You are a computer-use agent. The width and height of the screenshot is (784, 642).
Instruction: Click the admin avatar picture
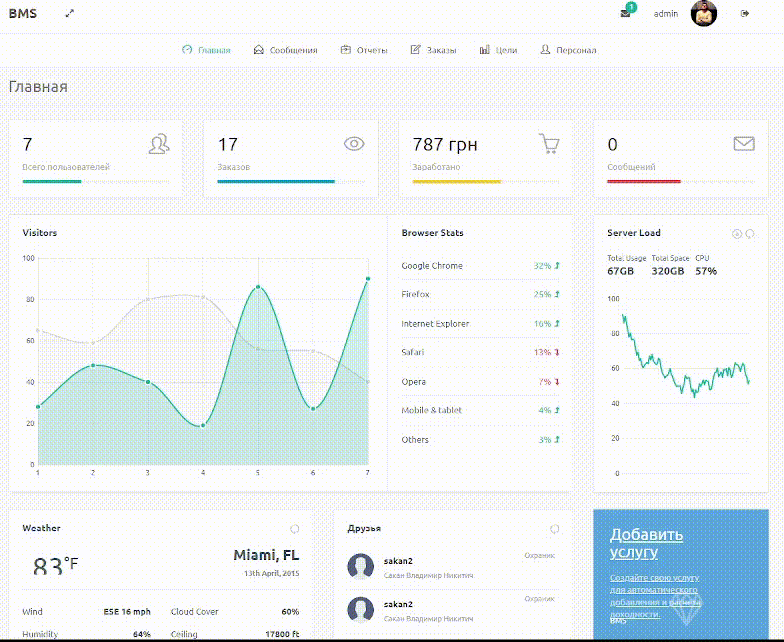(704, 14)
